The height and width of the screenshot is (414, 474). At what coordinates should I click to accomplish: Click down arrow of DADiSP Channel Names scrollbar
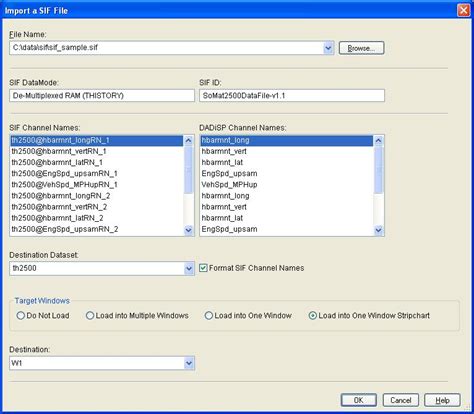(x=378, y=230)
